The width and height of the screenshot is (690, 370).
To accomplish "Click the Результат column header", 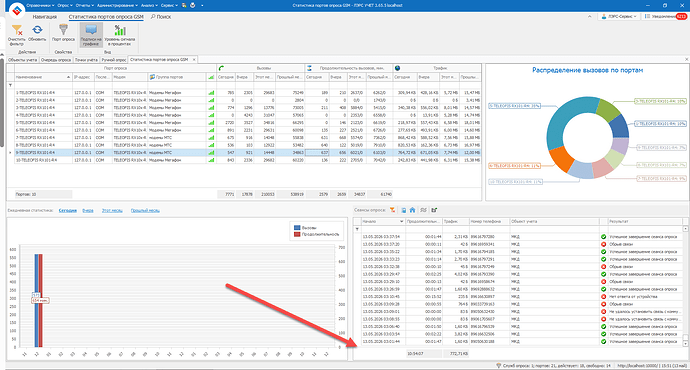I will 645,222.
